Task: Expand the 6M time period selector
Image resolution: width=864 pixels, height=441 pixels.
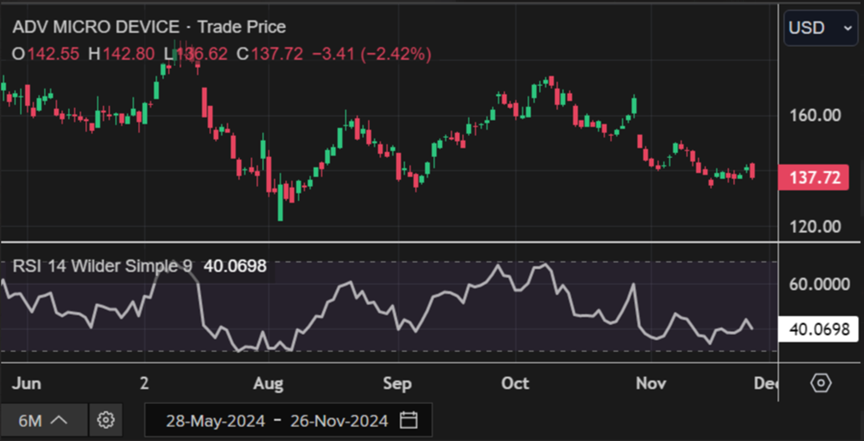Action: (44, 420)
